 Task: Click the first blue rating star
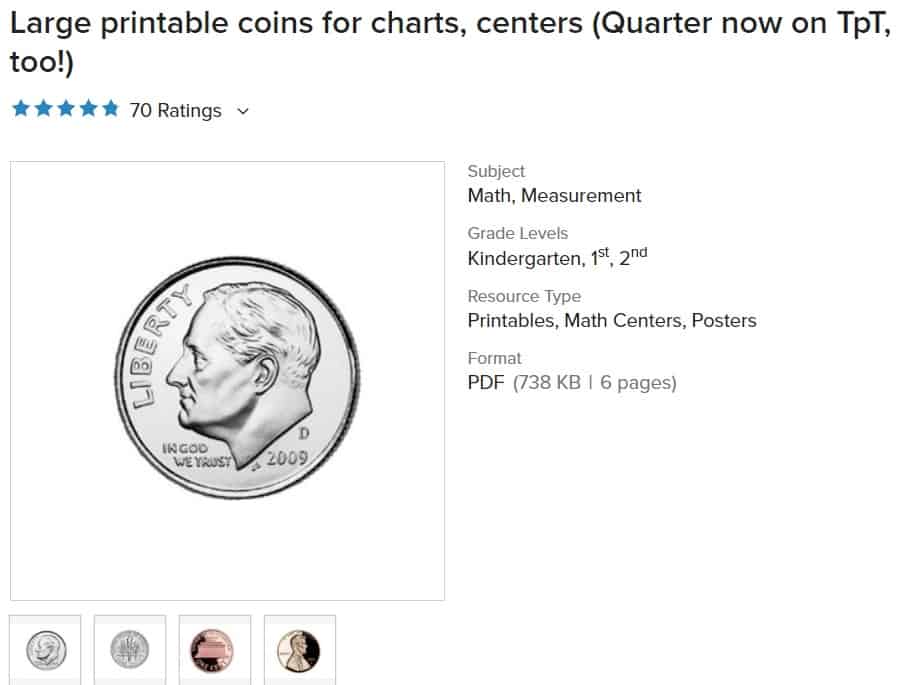[21, 109]
